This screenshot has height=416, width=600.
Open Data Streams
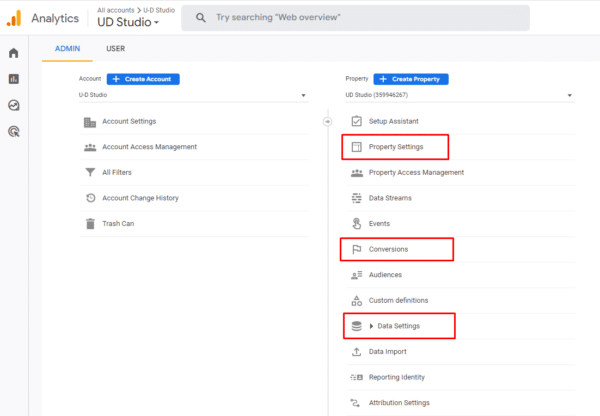[390, 198]
